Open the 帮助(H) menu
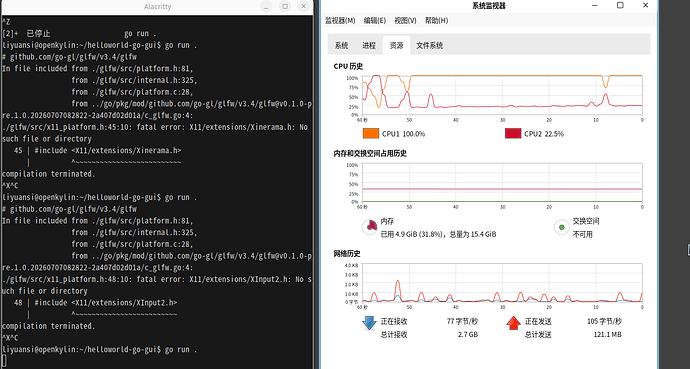 pos(437,20)
